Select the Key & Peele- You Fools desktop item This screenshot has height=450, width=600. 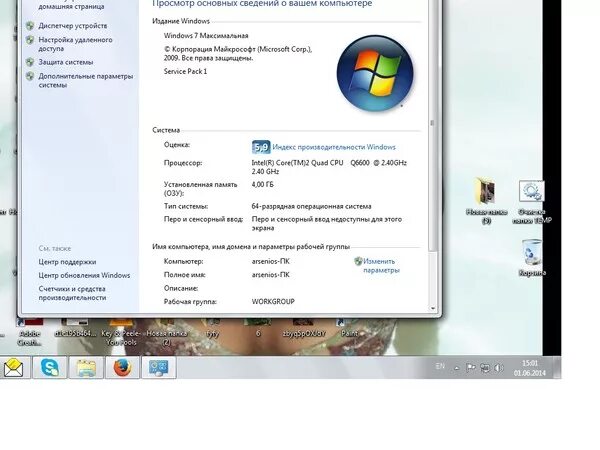tap(121, 338)
